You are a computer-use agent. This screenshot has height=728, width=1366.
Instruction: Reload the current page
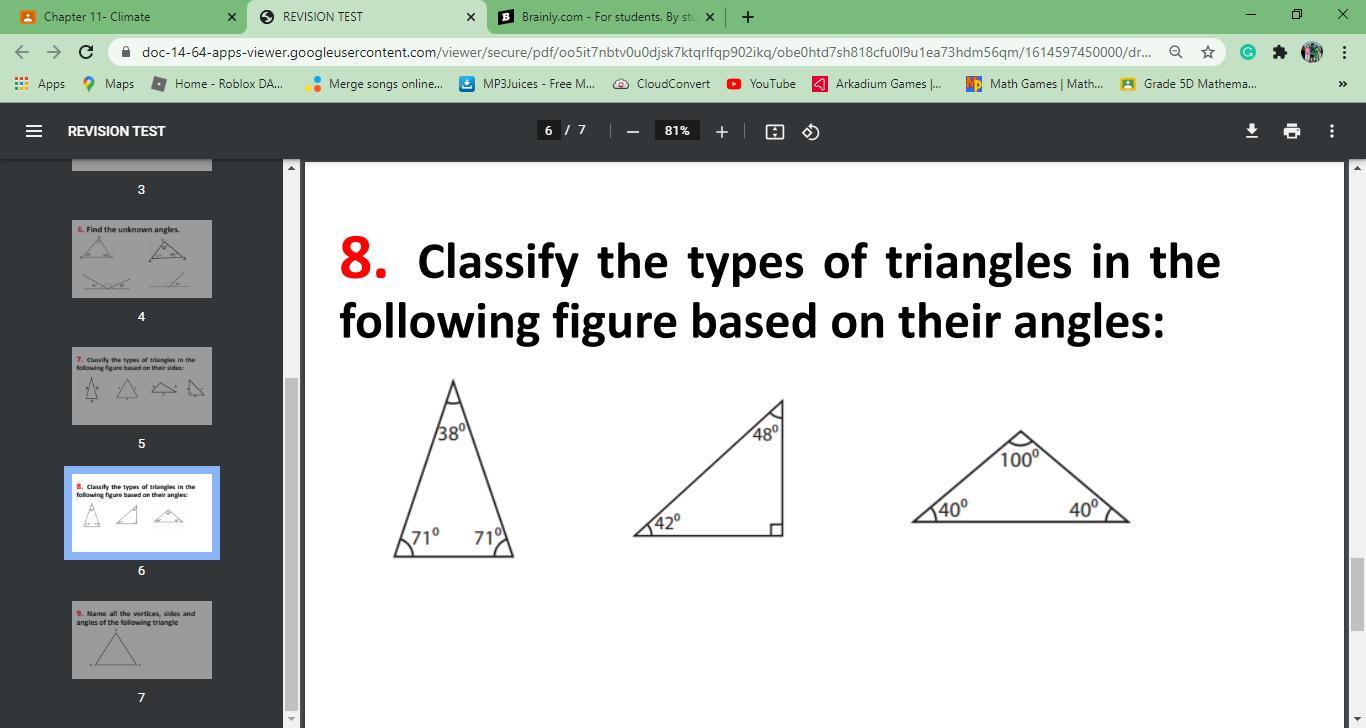[x=86, y=52]
